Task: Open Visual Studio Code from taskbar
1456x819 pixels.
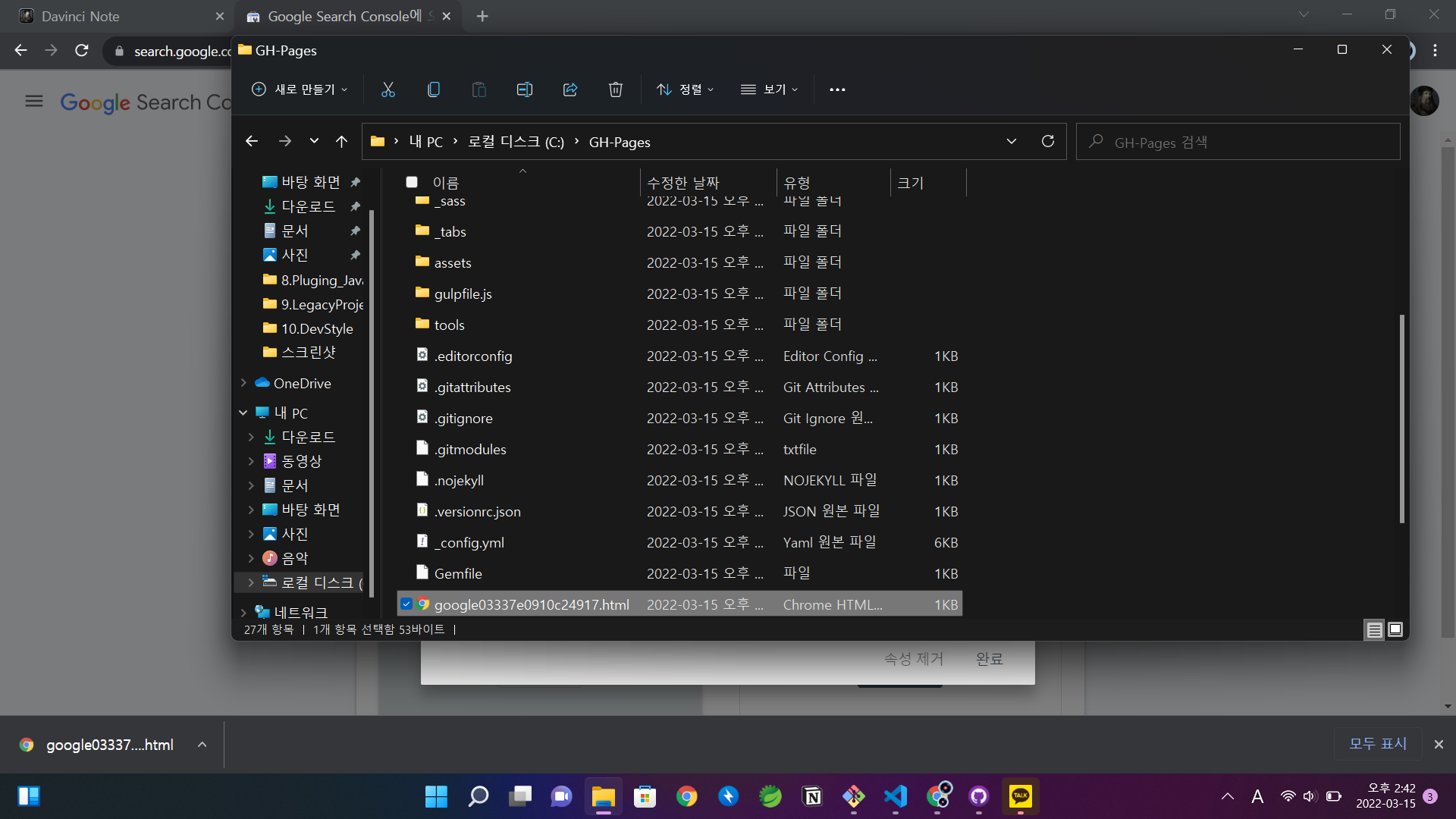Action: [x=896, y=796]
